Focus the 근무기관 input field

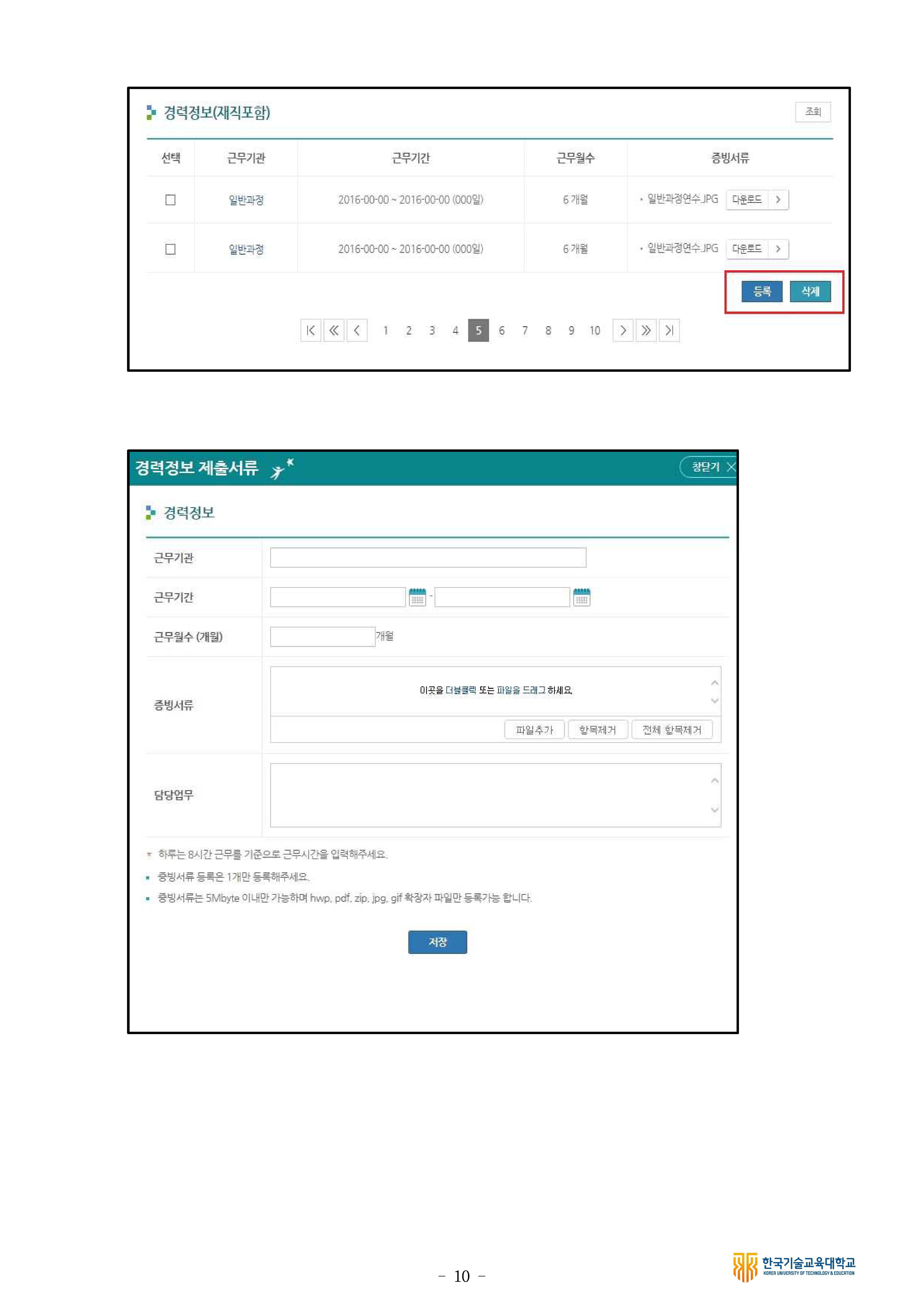pyautogui.click(x=428, y=557)
